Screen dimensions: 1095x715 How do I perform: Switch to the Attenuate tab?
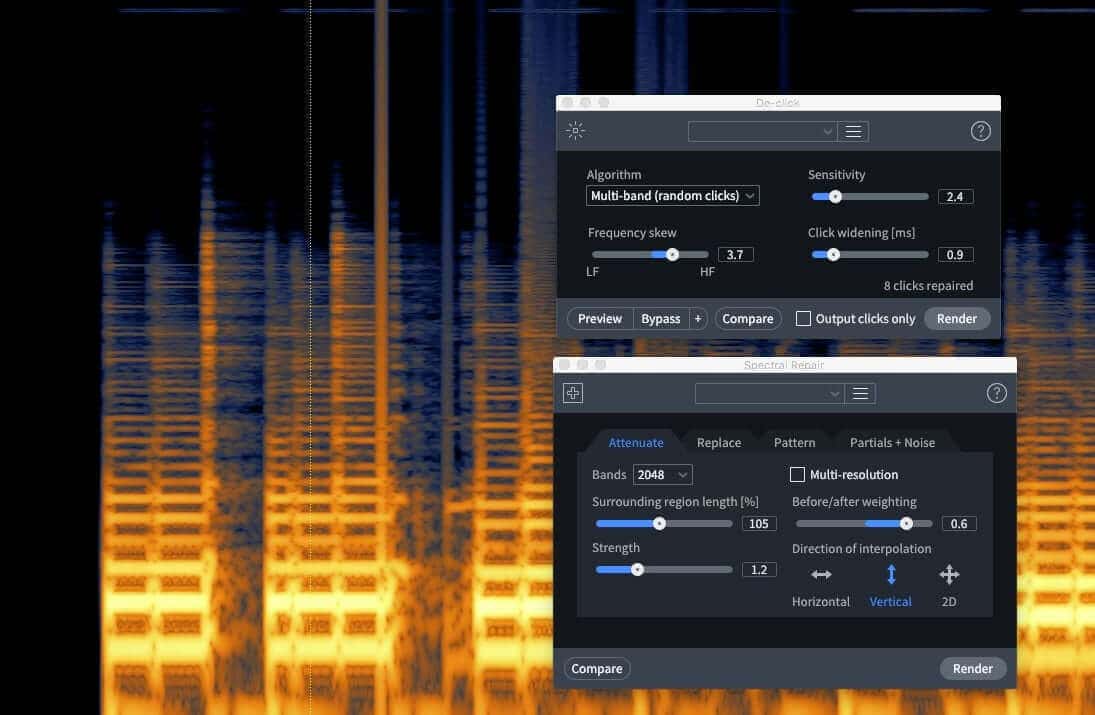[635, 443]
